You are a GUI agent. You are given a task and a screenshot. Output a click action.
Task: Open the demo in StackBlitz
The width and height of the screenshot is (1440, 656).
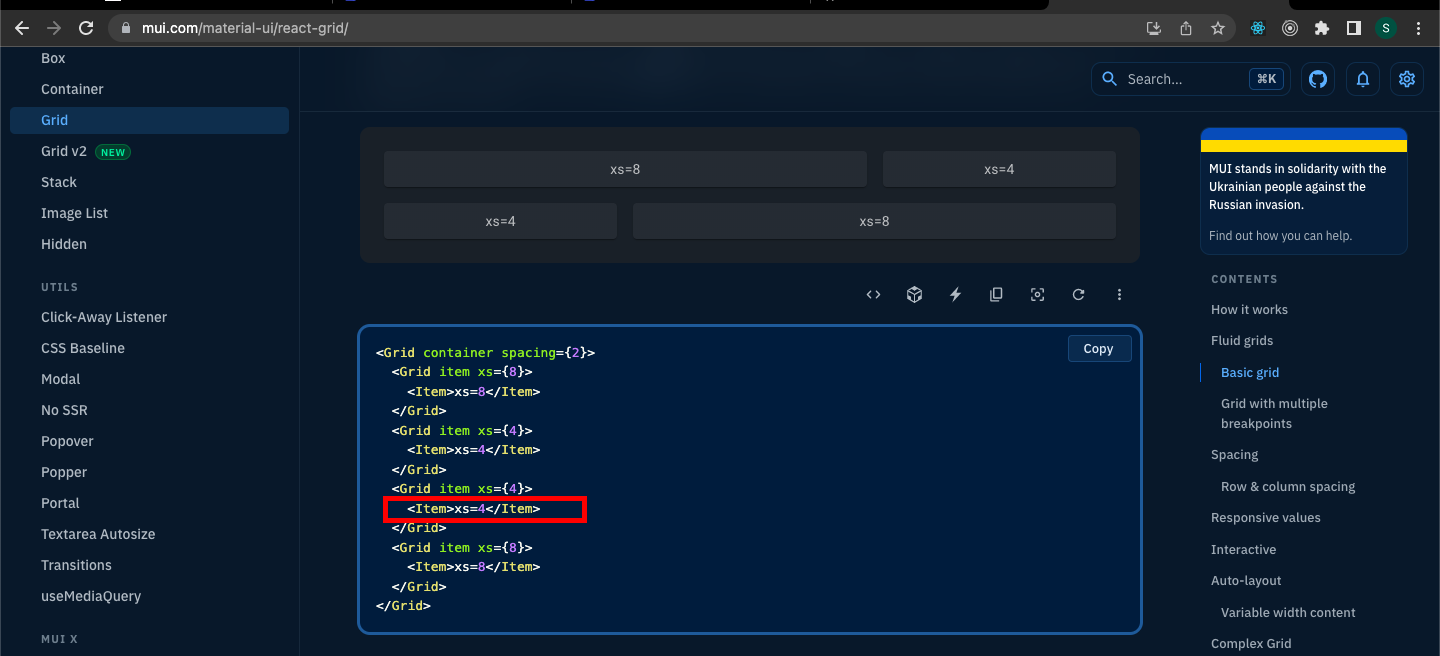point(955,294)
